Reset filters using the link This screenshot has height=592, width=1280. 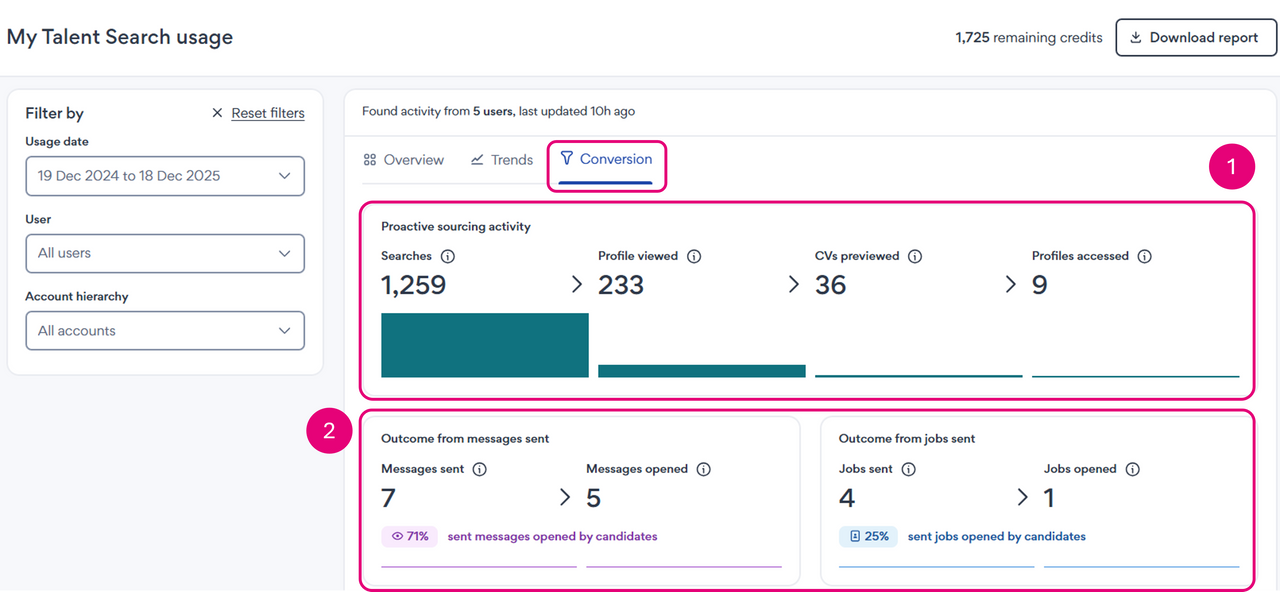point(267,113)
